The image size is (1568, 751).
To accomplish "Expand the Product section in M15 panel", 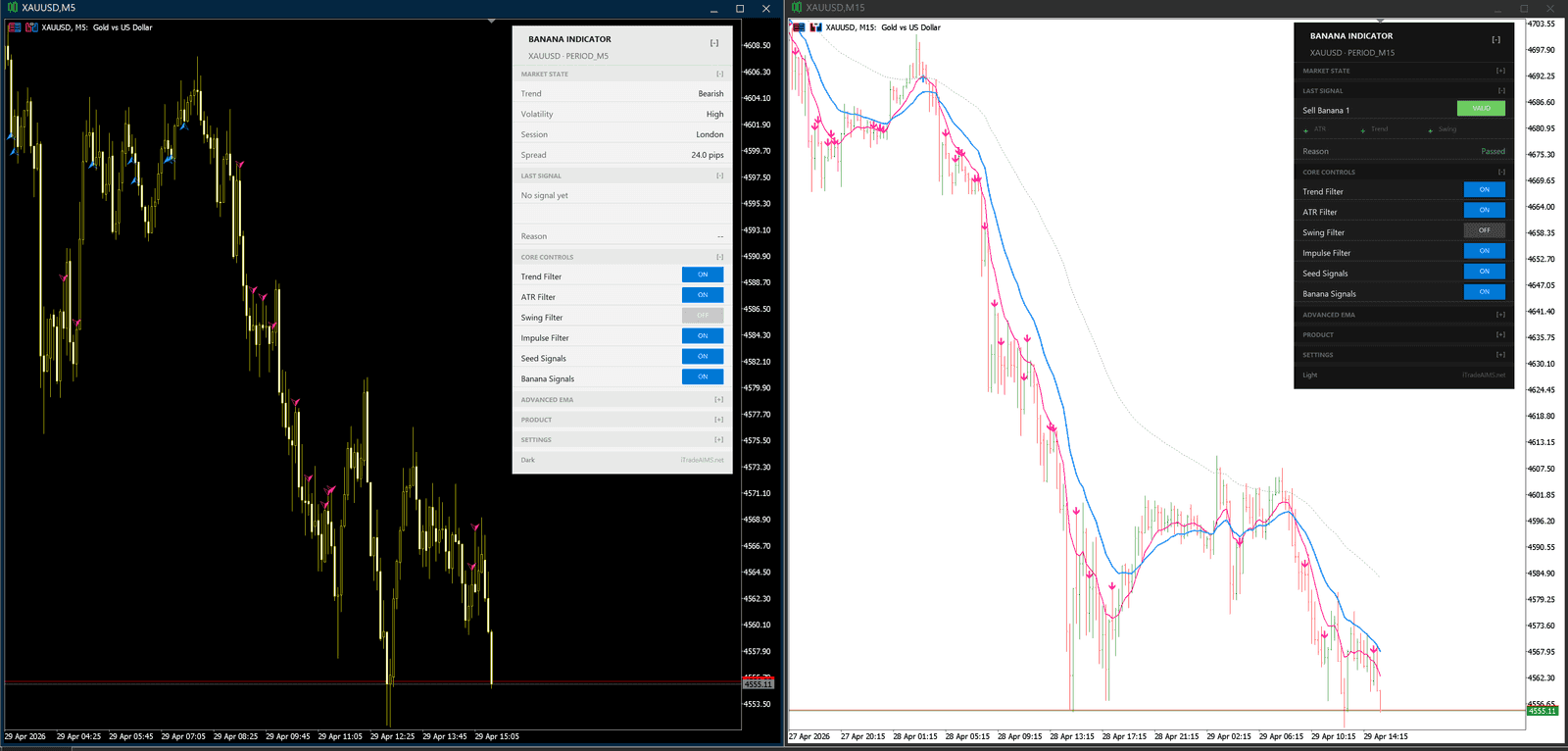I will [x=1500, y=334].
